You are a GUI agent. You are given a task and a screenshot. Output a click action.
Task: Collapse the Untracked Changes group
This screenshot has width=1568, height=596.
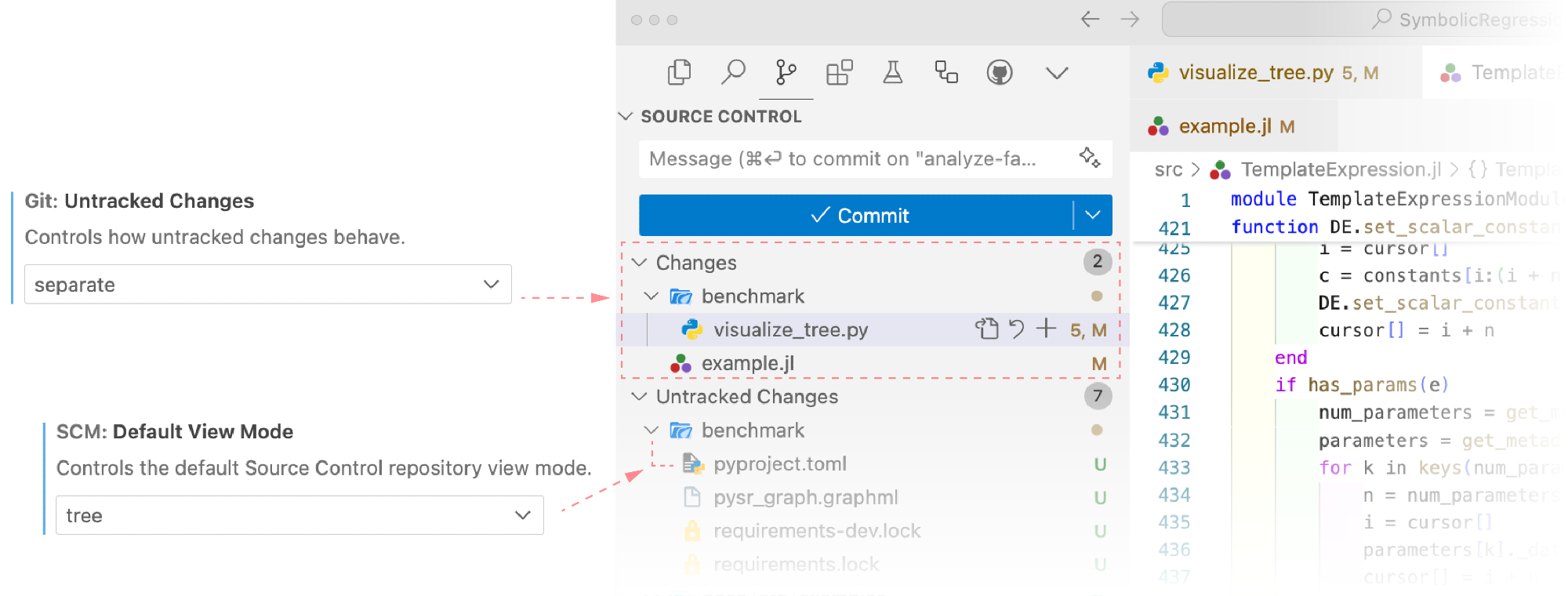[x=640, y=396]
